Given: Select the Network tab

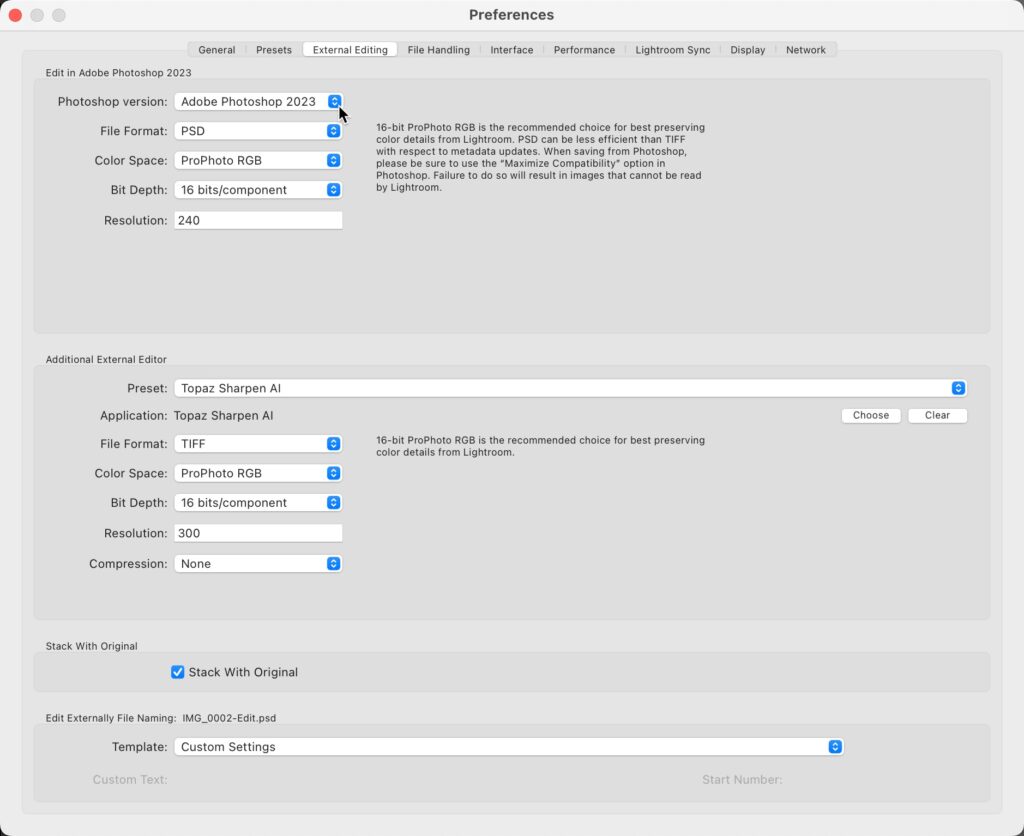Looking at the screenshot, I should tap(805, 50).
